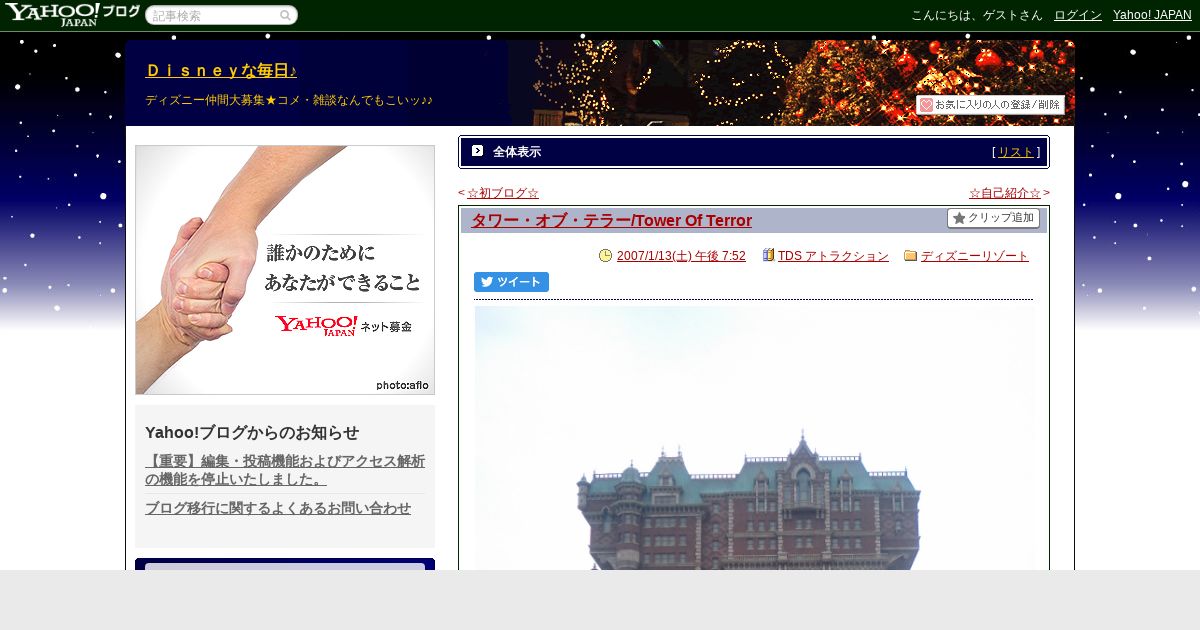Go to Yahoo! JAPAN link
Viewport: 1200px width, 630px height.
(x=1152, y=15)
